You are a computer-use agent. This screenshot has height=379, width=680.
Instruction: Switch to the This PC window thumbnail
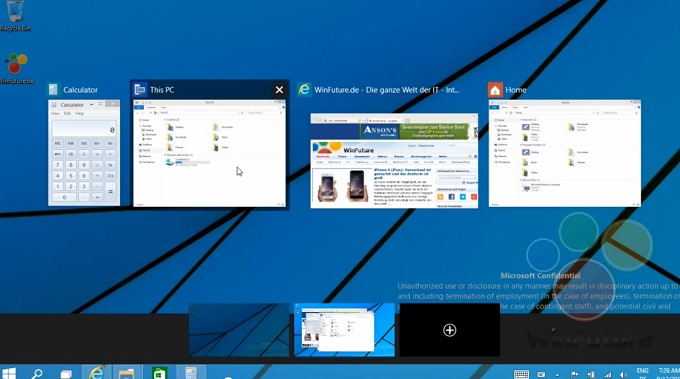coord(209,153)
